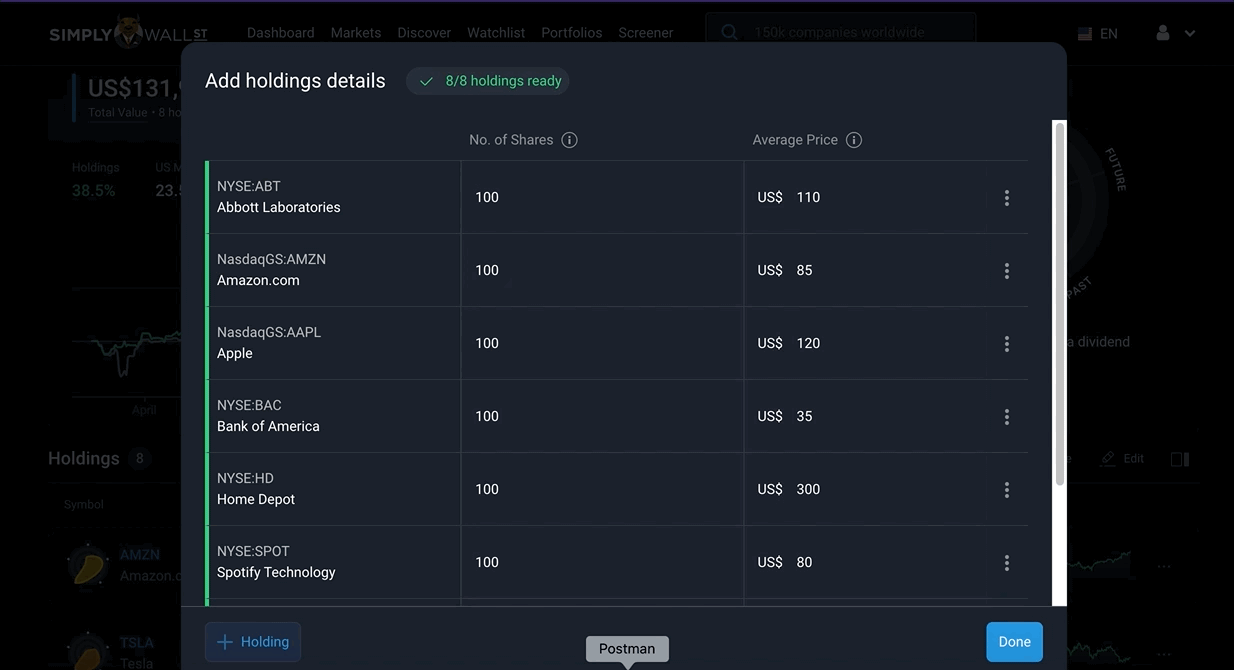Click the Postman tooltip label
1234x670 pixels.
627,649
